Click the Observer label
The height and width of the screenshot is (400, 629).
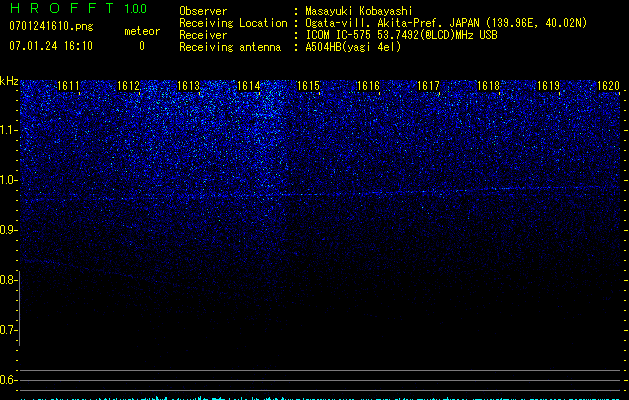[x=203, y=11]
